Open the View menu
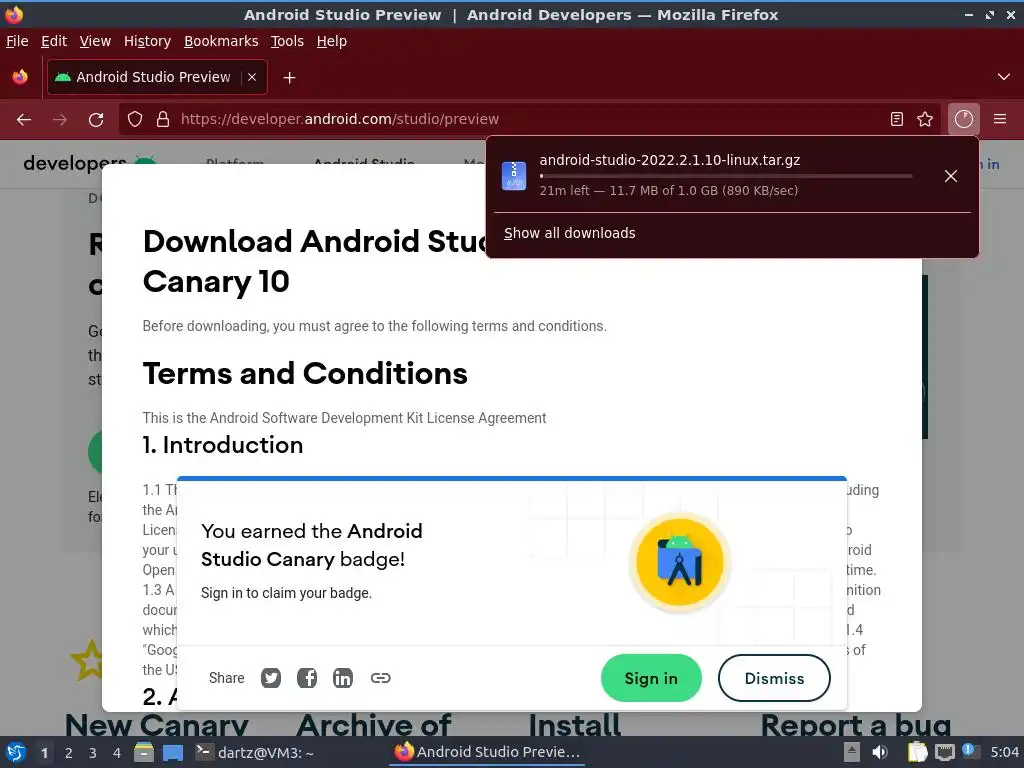Screen dimensions: 1024x768 pyautogui.click(x=95, y=41)
